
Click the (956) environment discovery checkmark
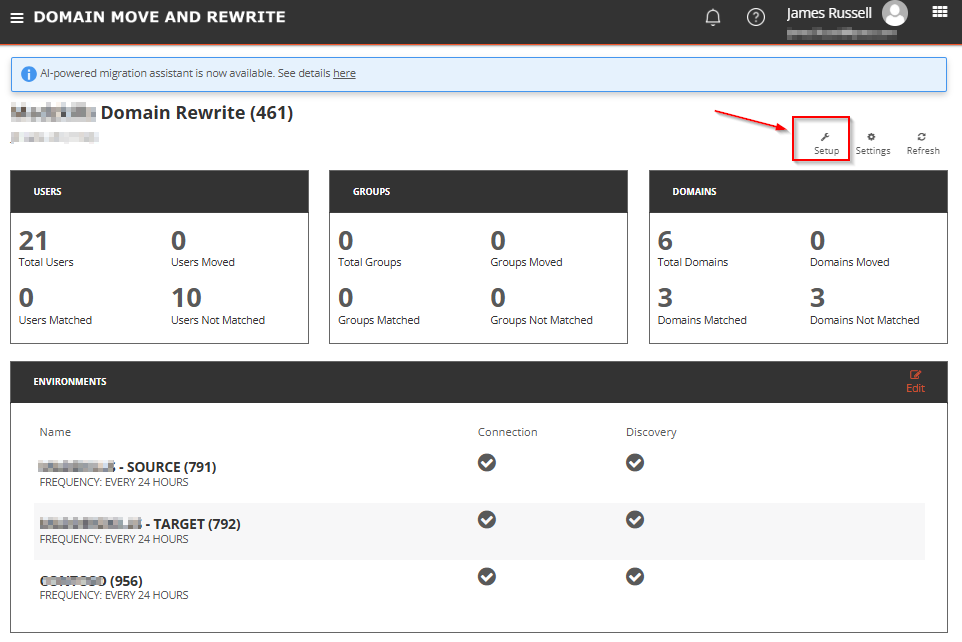coord(634,576)
